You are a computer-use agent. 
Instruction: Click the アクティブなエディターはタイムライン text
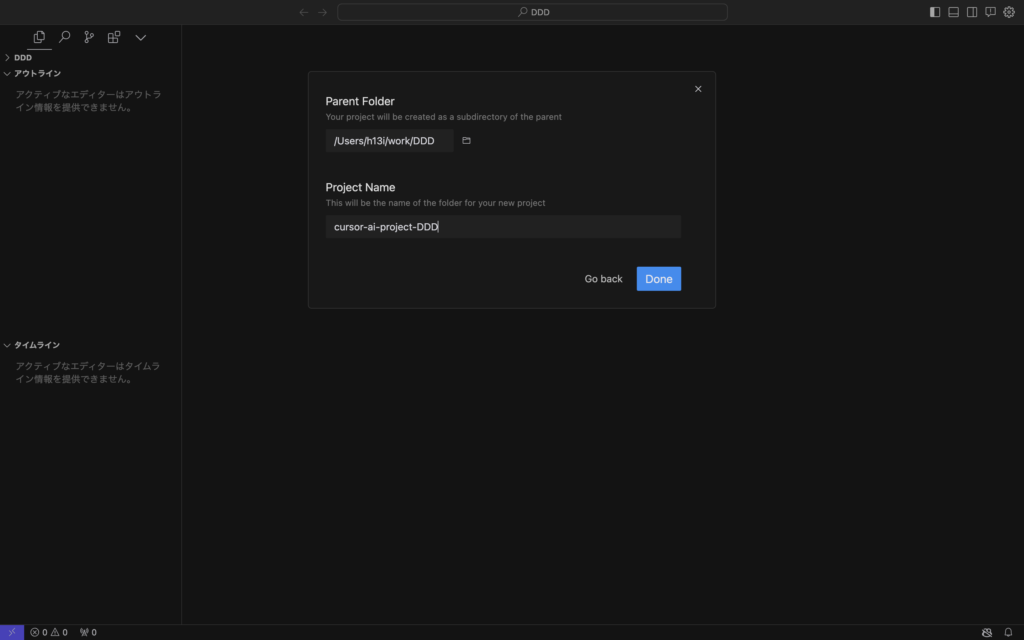[x=88, y=372]
